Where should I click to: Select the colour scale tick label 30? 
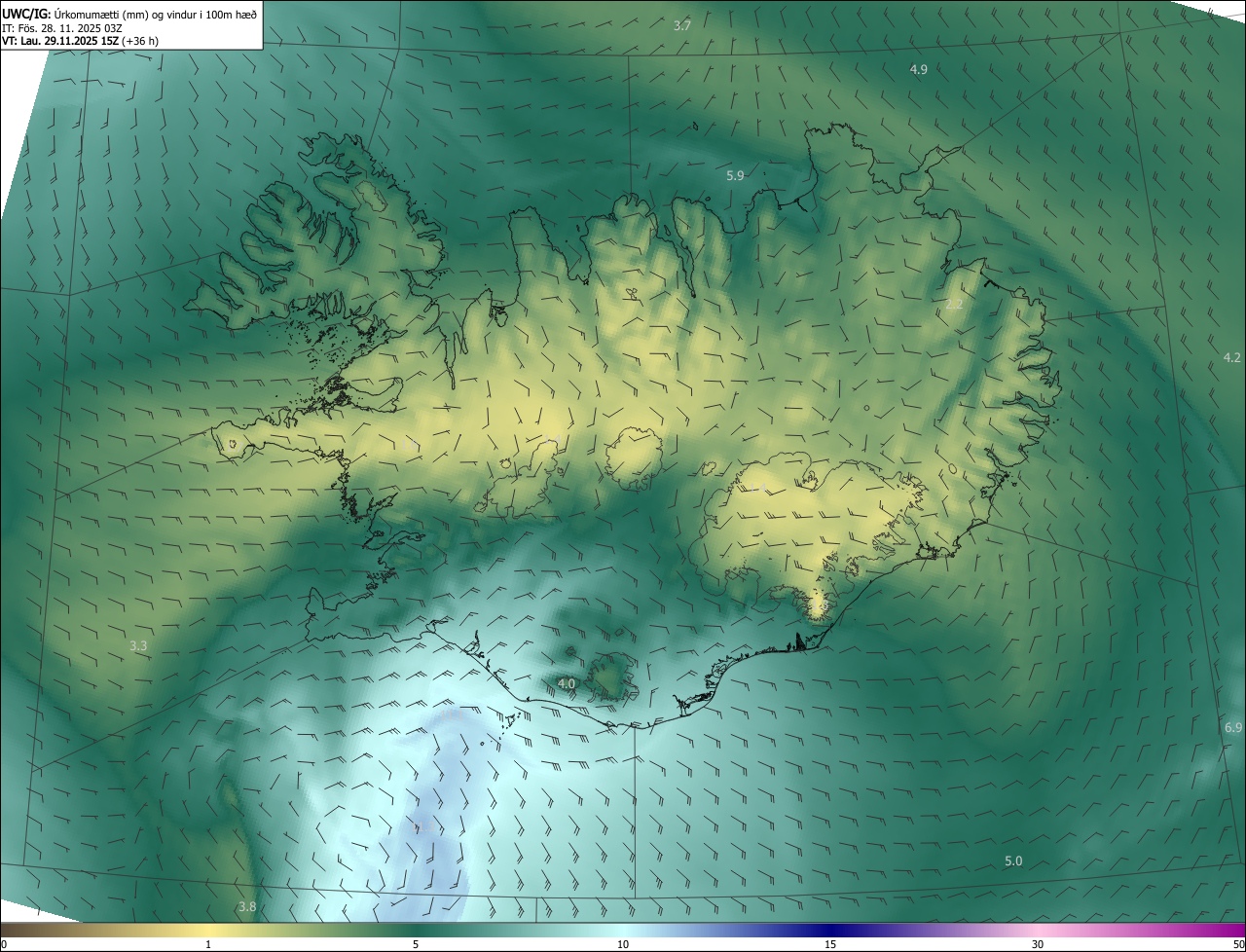(1038, 944)
